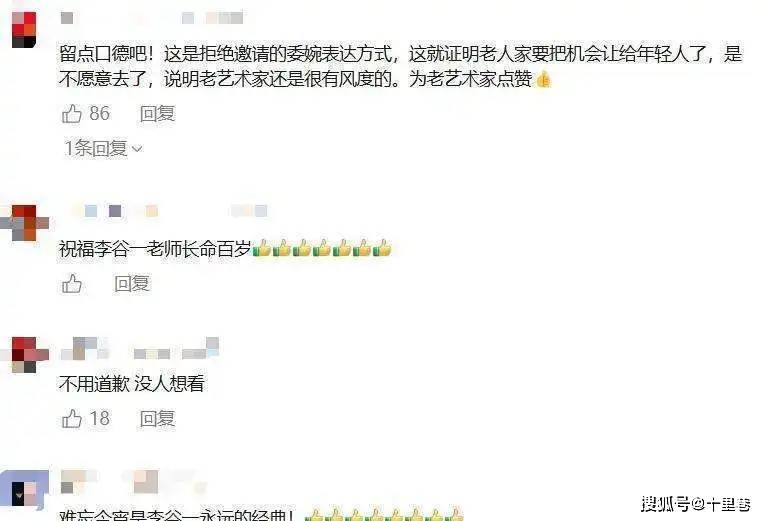The image size is (765, 521).
Task: Click the thumbs-up emoji after 点赞
Action: [x=544, y=79]
